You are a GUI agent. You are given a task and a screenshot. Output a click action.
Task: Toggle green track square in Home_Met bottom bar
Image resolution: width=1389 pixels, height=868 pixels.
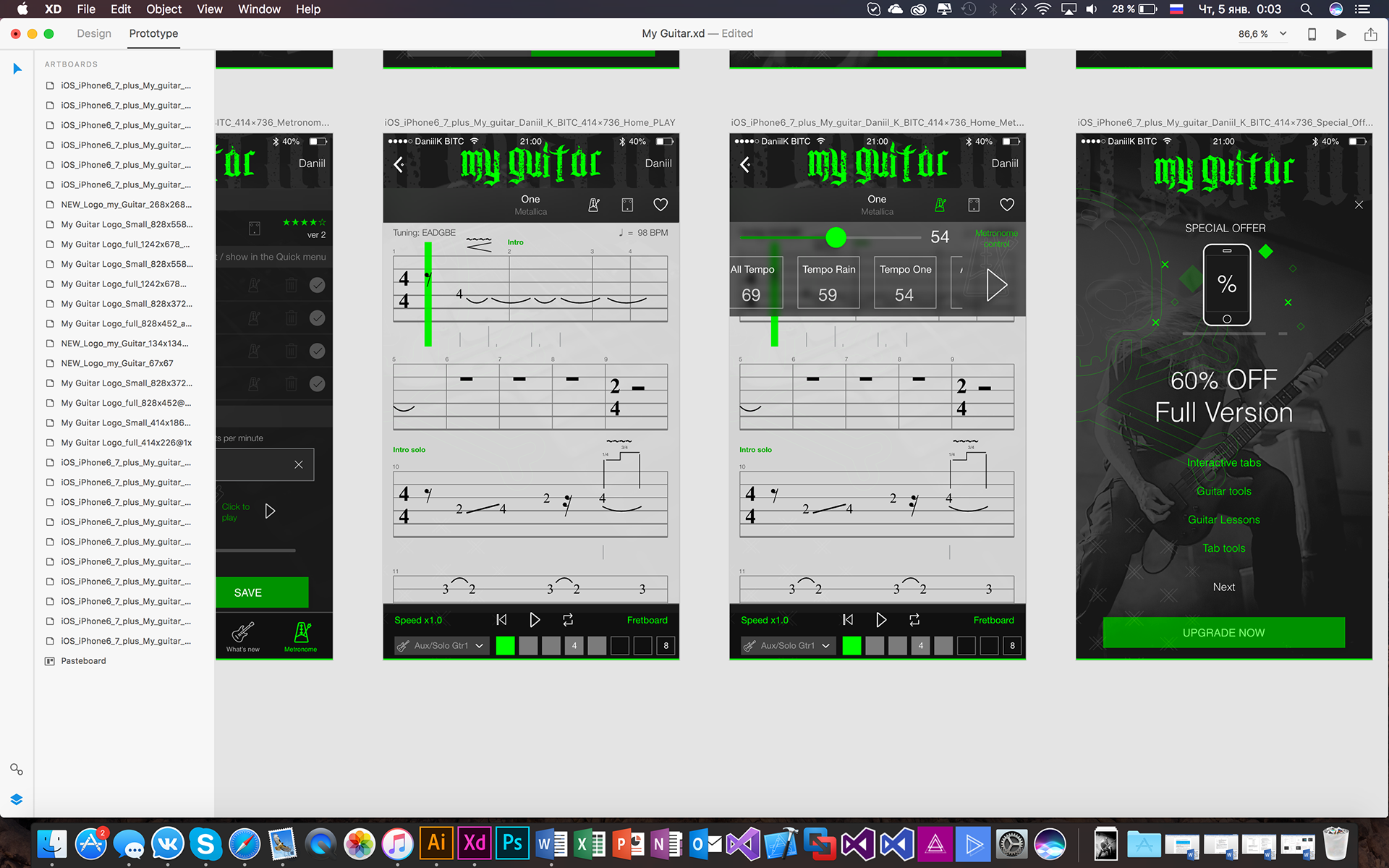pyautogui.click(x=852, y=645)
